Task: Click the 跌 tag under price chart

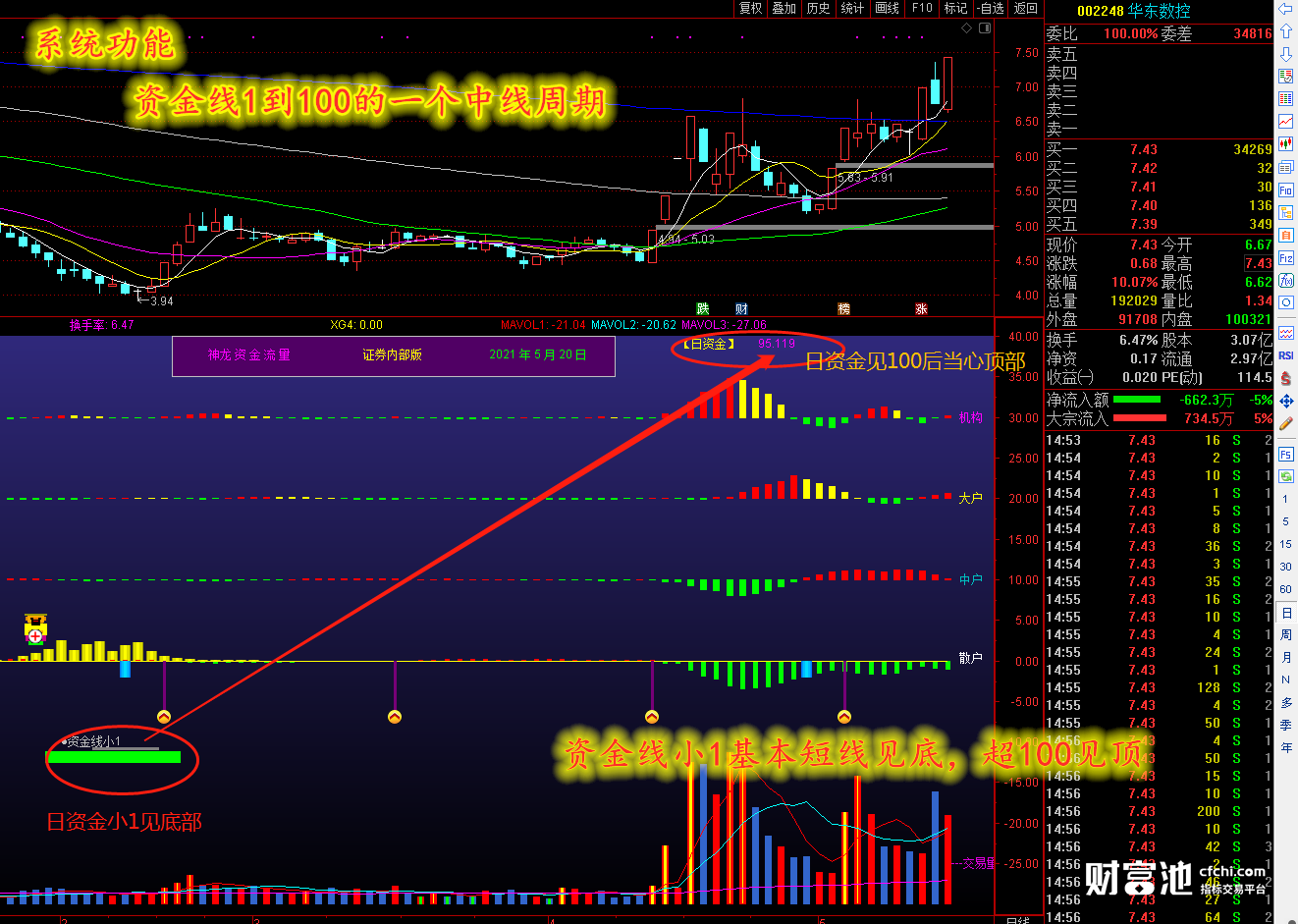Action: (702, 308)
